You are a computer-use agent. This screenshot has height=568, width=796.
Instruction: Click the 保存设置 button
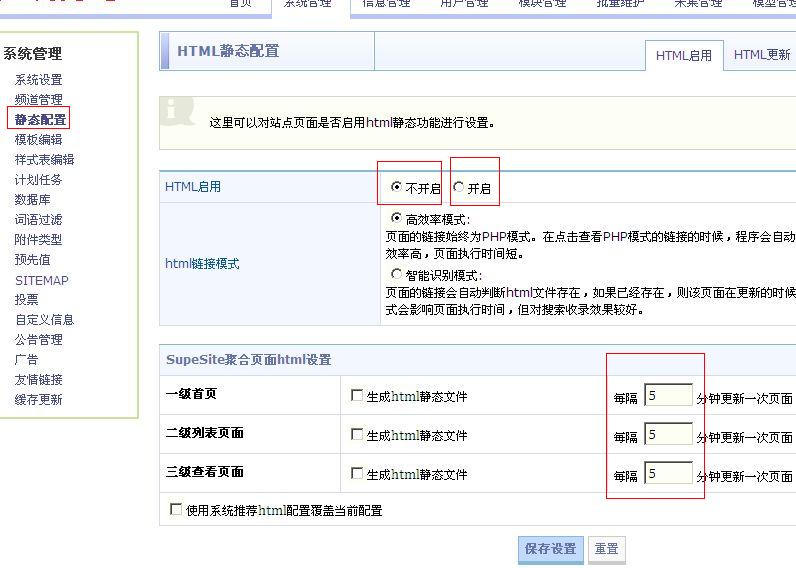(x=551, y=549)
